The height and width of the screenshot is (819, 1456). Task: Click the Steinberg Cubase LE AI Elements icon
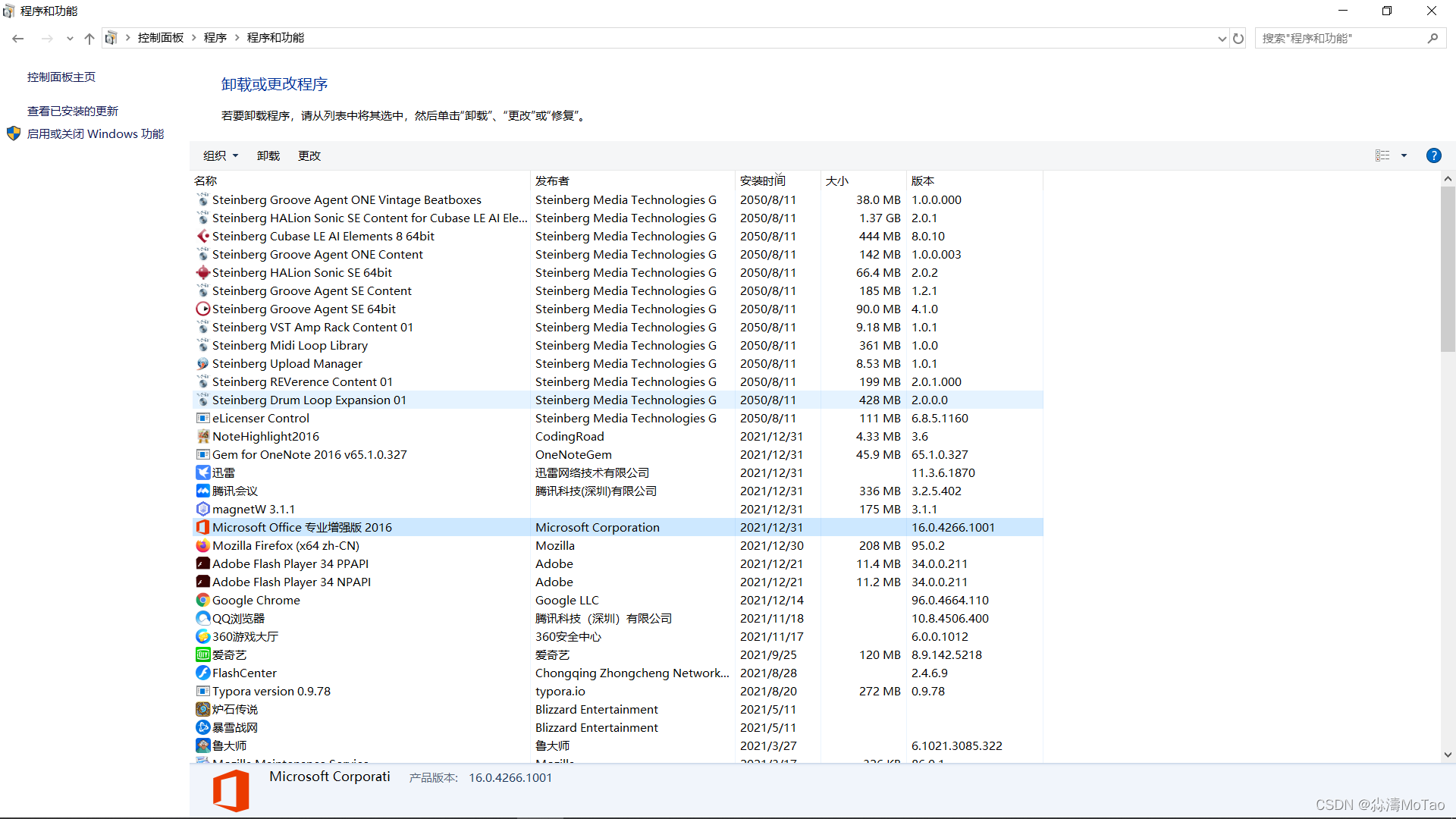coord(202,236)
